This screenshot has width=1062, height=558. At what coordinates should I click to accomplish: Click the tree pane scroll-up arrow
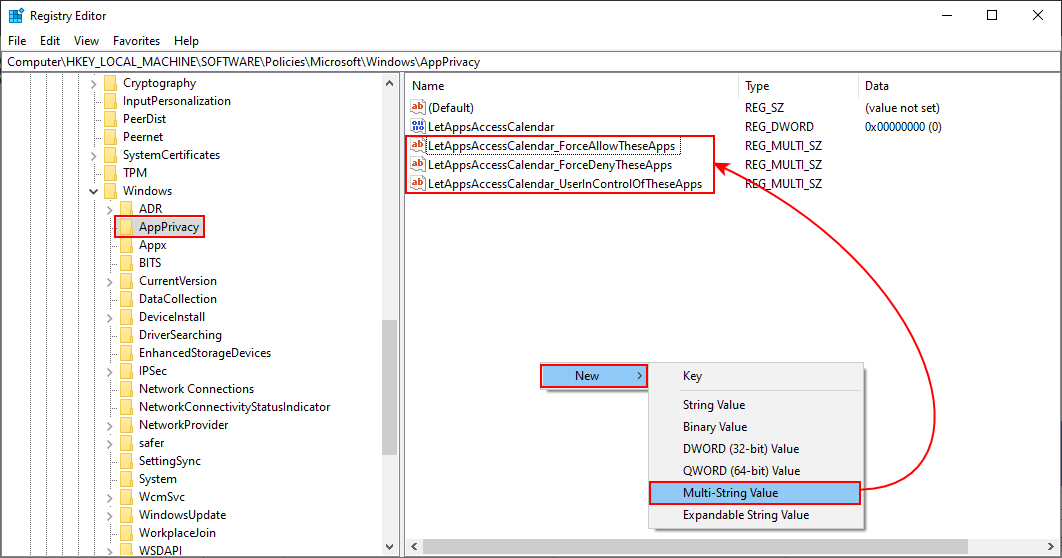click(x=389, y=83)
